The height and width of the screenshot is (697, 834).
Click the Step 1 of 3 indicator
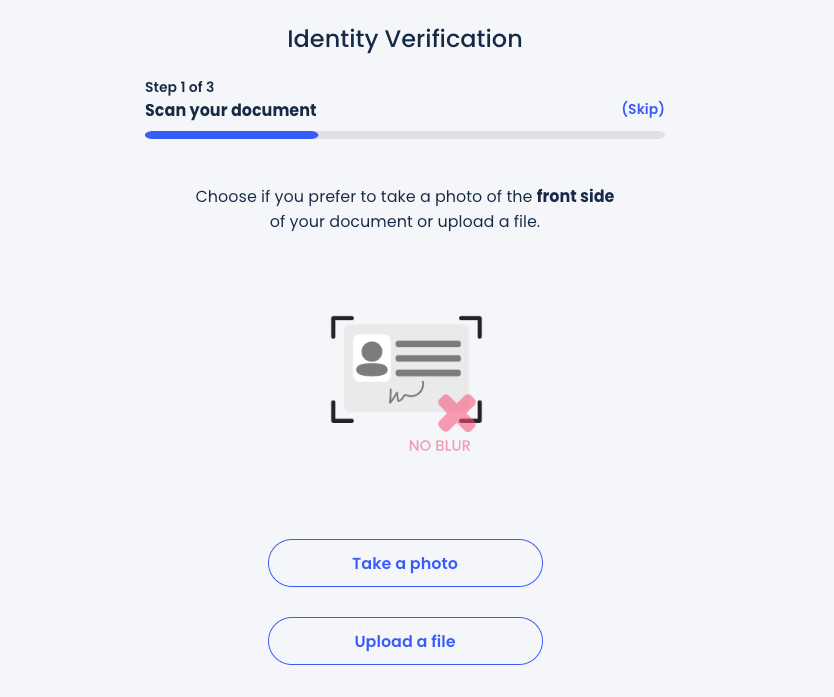point(180,87)
